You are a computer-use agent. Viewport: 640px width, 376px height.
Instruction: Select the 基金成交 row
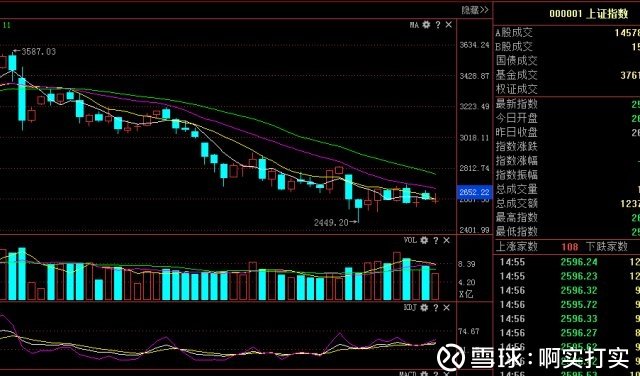pos(567,75)
